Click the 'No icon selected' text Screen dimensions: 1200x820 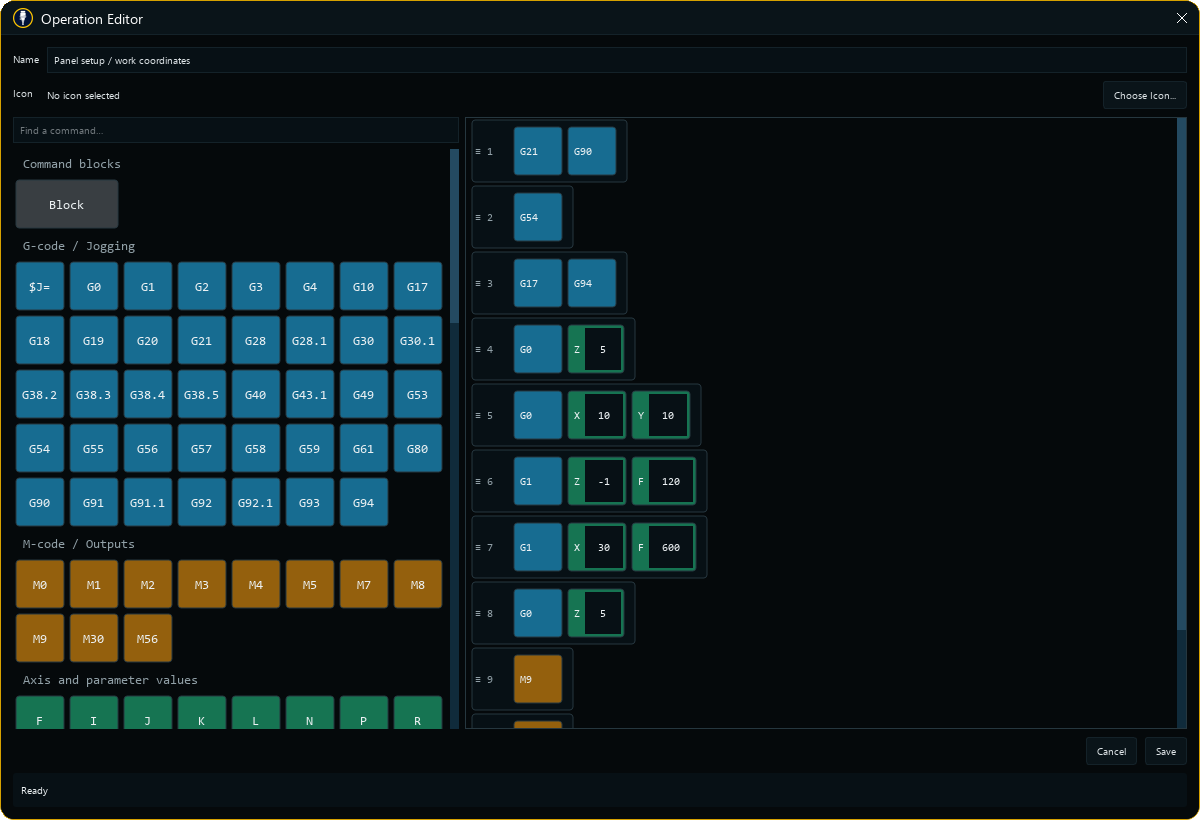tap(83, 96)
